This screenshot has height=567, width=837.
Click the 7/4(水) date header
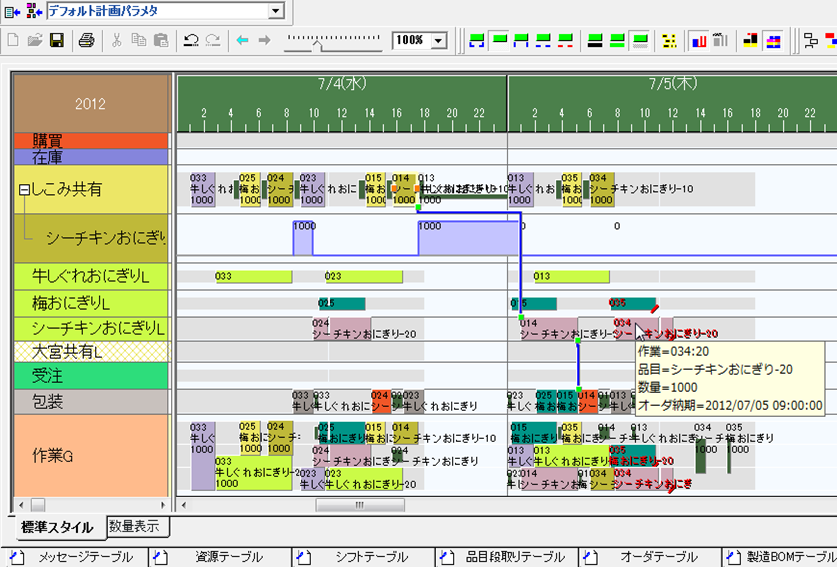[x=342, y=84]
